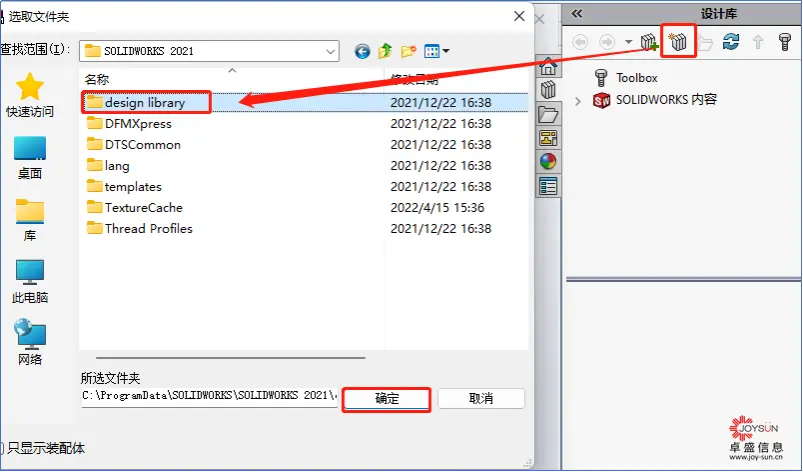Open the Design Library task pane tab

click(x=548, y=90)
